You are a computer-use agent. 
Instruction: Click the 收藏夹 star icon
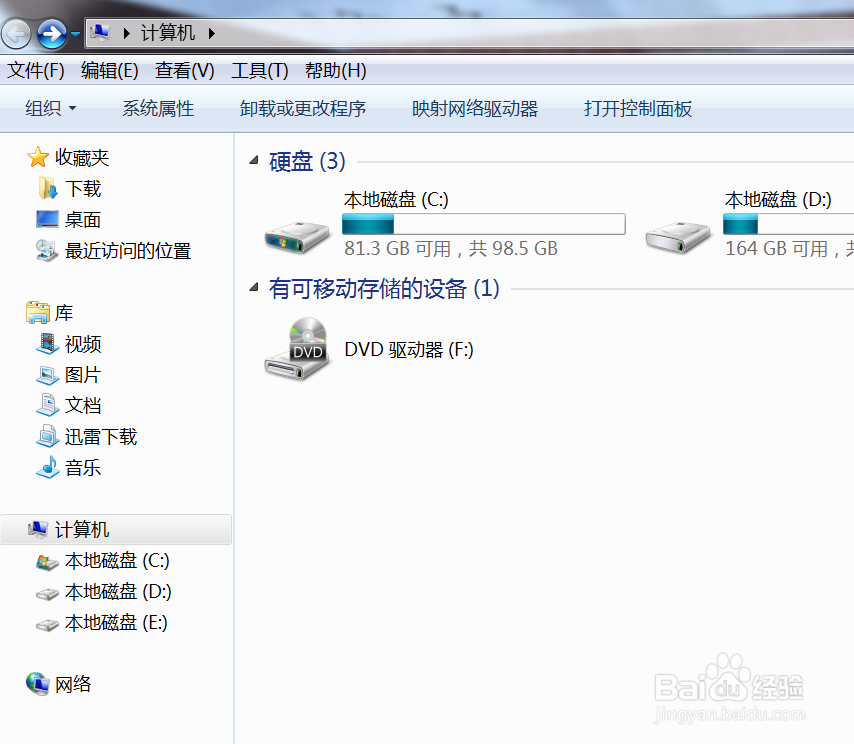tap(38, 157)
